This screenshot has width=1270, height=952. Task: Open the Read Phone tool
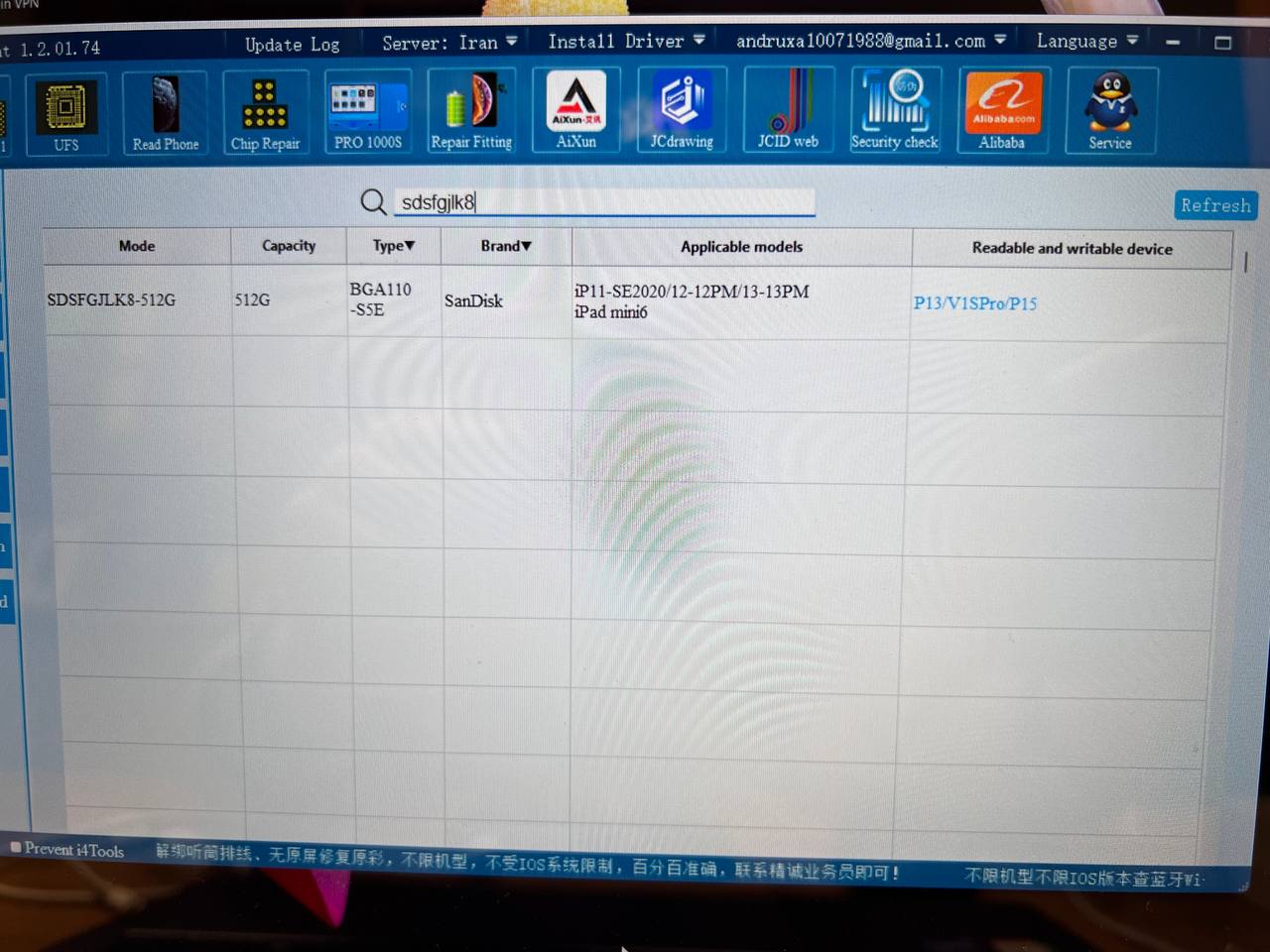click(x=165, y=114)
